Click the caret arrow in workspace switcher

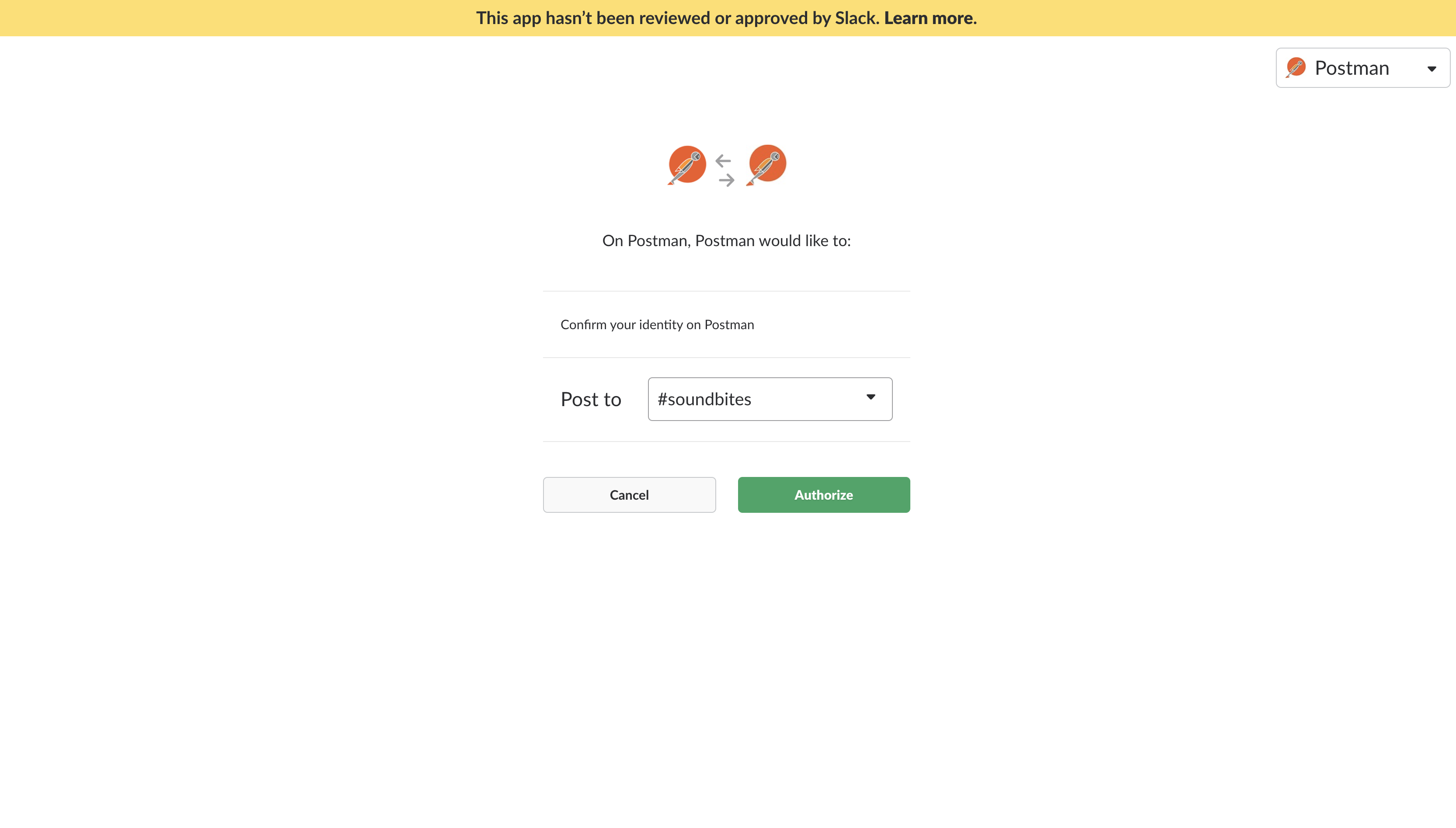coord(1432,69)
